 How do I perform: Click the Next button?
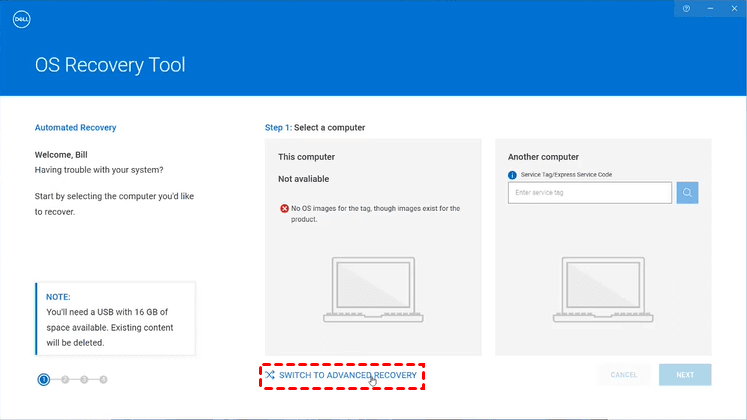685,375
